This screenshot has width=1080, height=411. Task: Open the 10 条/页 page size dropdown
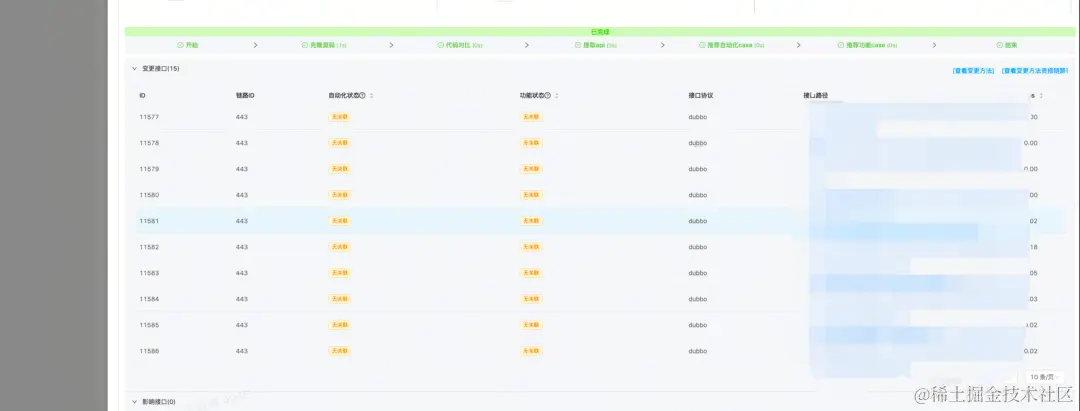point(1043,377)
